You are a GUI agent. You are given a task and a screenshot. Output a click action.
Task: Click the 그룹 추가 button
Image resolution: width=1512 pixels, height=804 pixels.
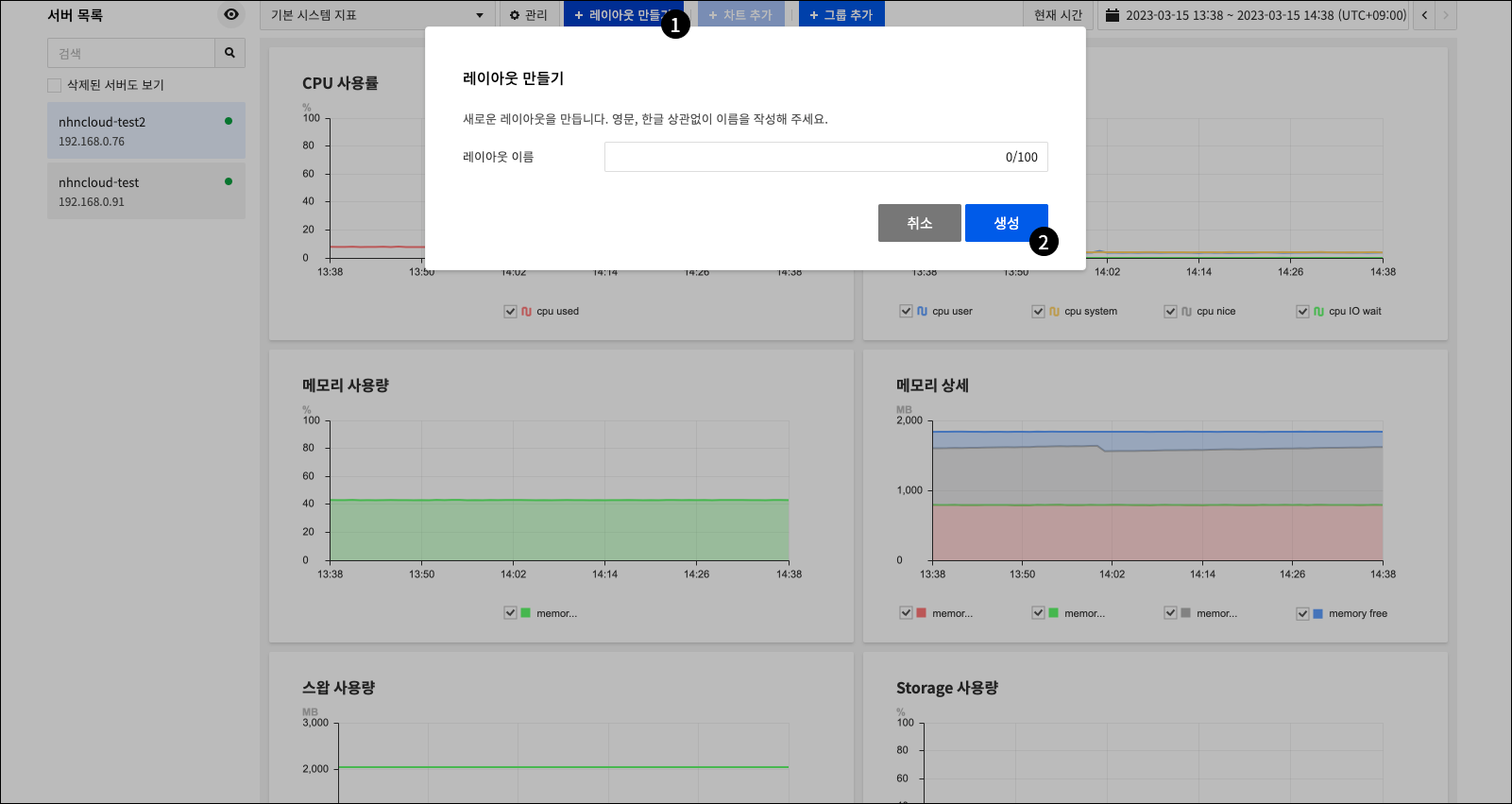click(841, 15)
